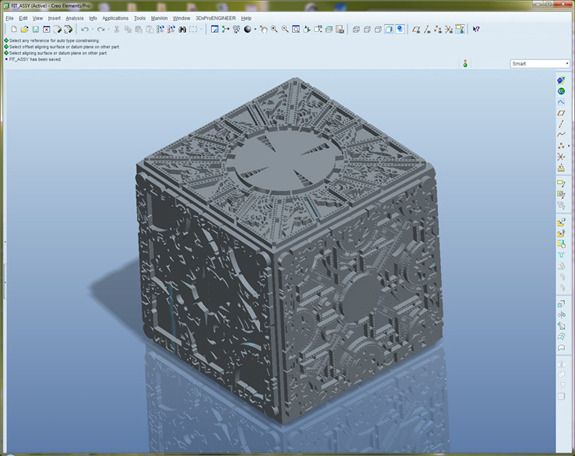Click the green globe icon in right toolbar
The width and height of the screenshot is (575, 456).
(561, 91)
